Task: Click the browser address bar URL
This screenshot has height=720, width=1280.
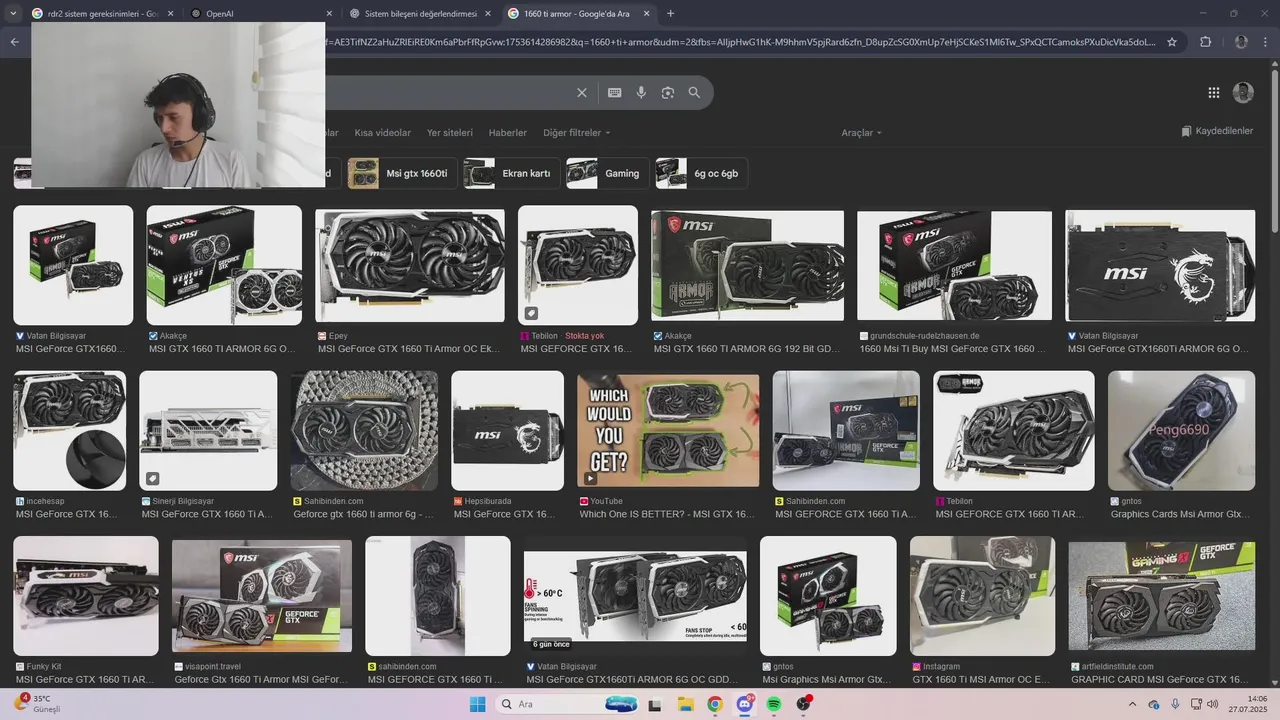Action: pos(740,42)
